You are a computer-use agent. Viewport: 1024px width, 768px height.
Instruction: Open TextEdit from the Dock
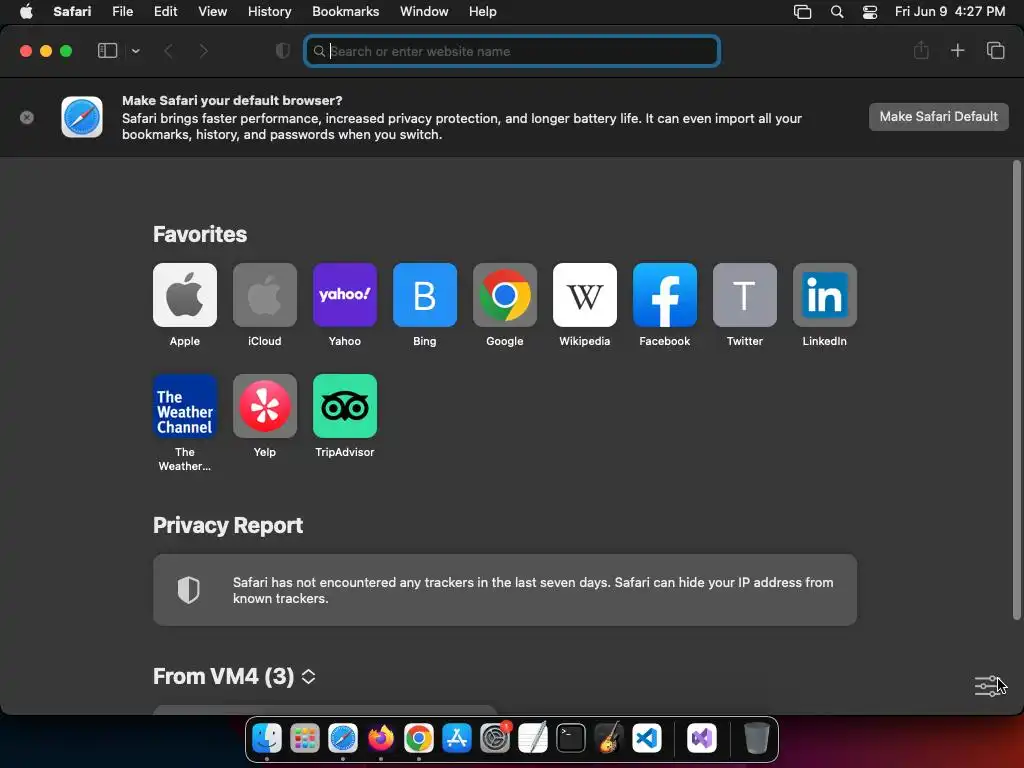click(533, 739)
